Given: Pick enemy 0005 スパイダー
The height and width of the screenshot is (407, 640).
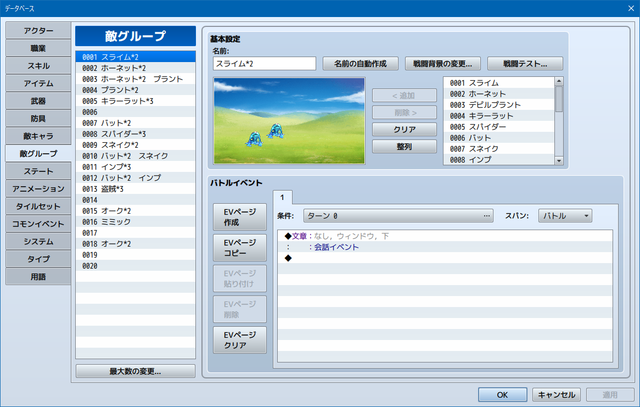Looking at the screenshot, I should (x=499, y=127).
